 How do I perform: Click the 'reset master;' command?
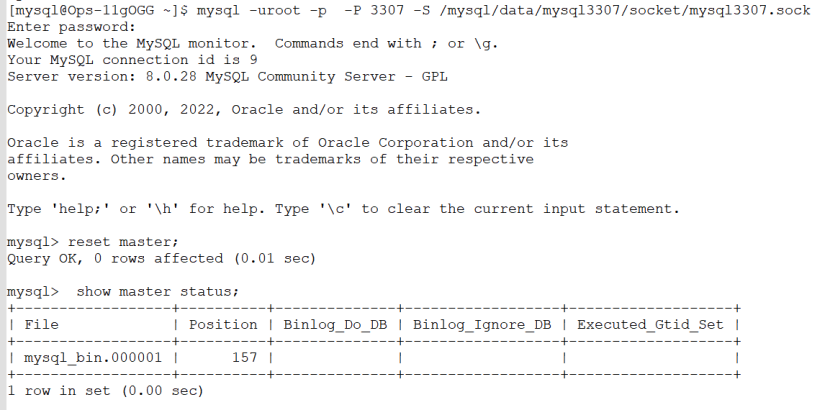(123, 242)
